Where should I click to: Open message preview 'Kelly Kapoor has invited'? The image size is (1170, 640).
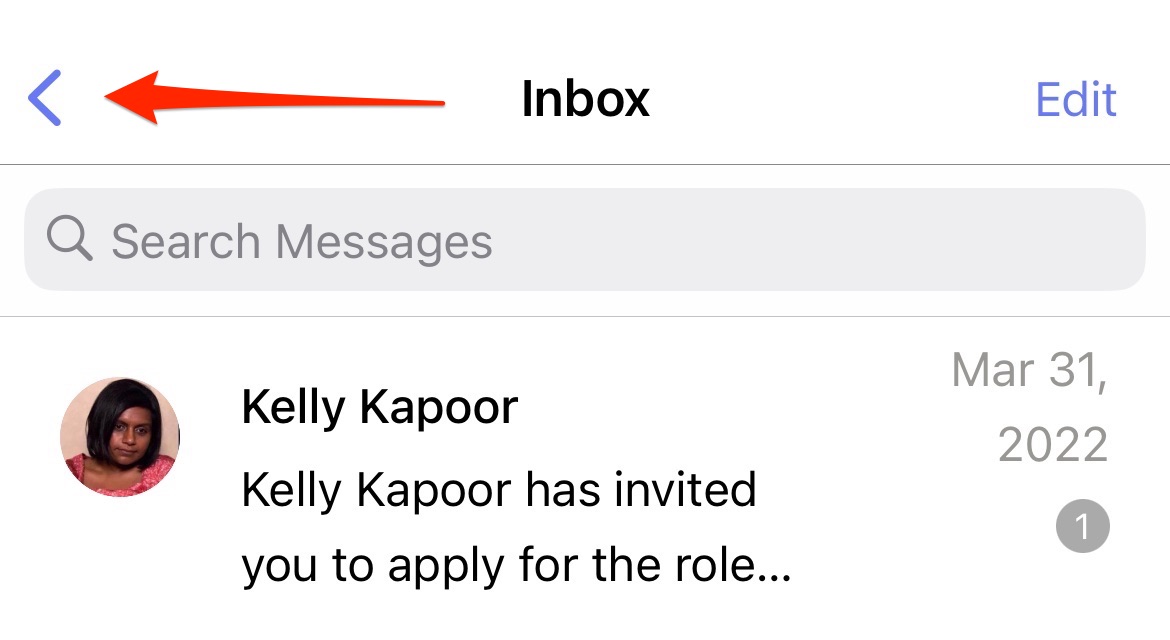click(498, 490)
